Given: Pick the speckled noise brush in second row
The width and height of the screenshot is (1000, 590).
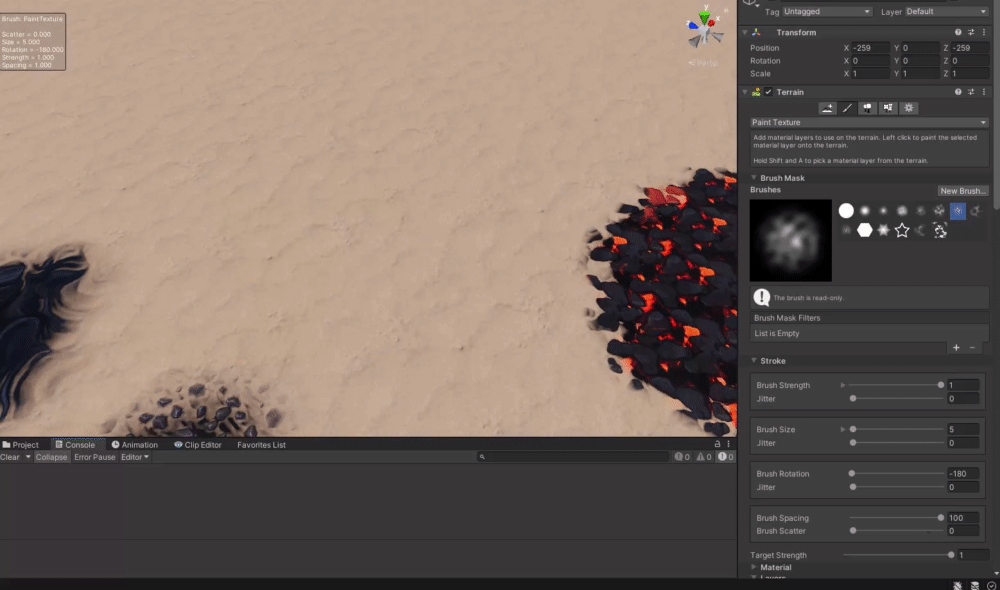Looking at the screenshot, I should pyautogui.click(x=939, y=230).
